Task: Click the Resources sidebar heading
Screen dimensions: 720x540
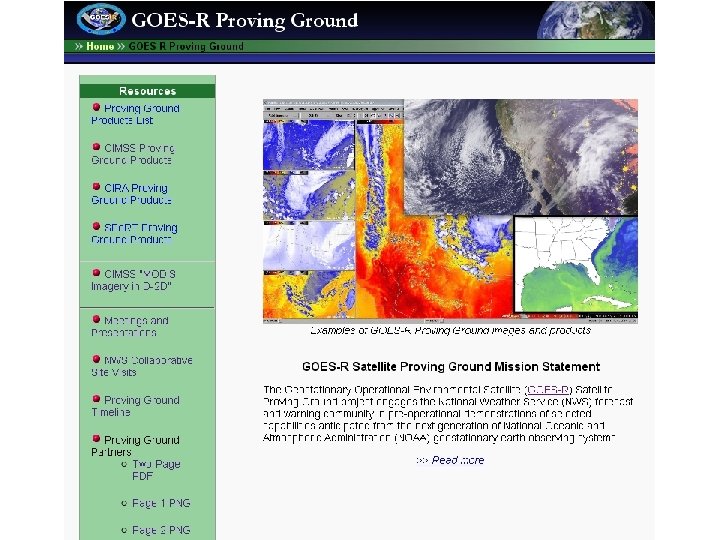Action: pos(147,91)
